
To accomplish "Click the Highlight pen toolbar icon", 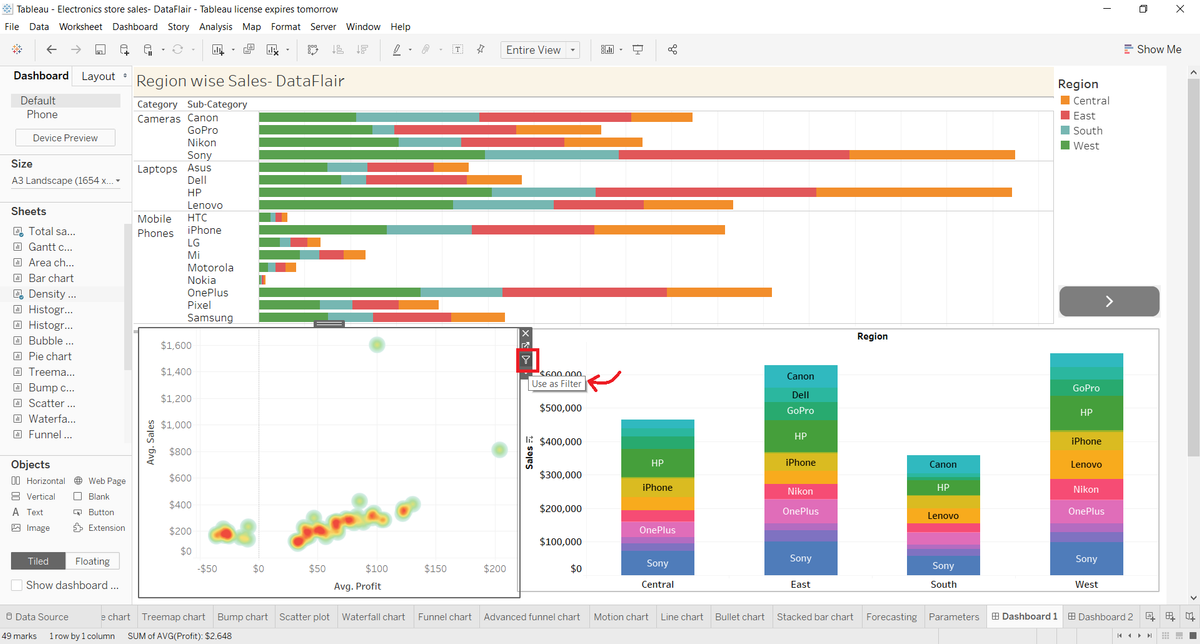I will coord(397,49).
